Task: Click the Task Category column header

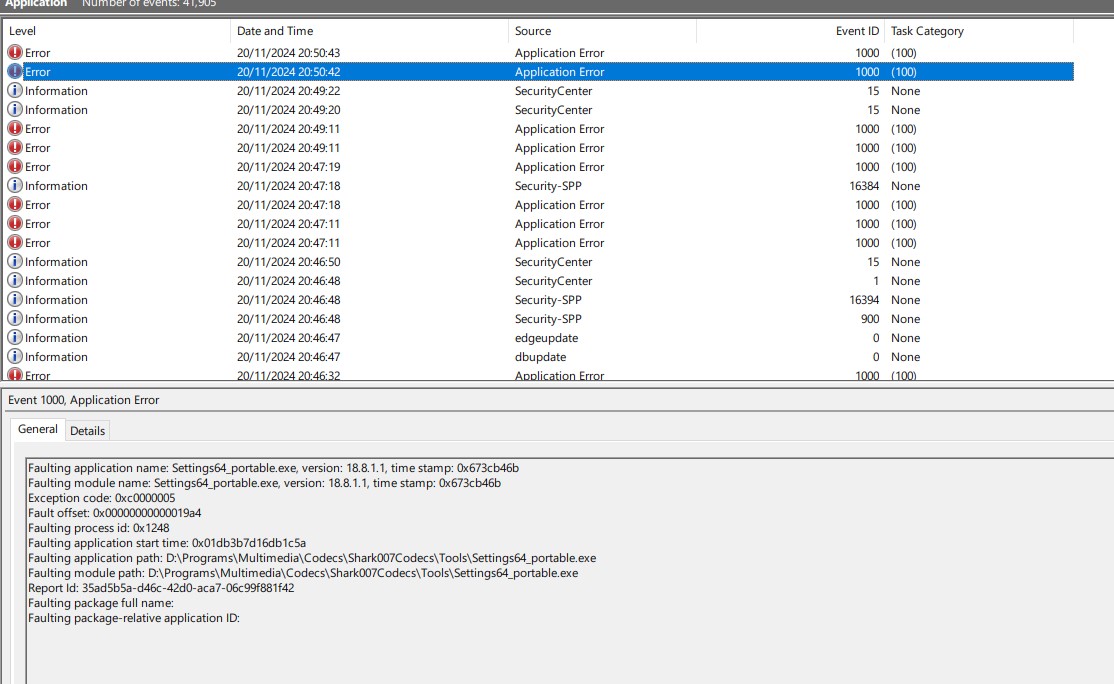Action: click(978, 31)
